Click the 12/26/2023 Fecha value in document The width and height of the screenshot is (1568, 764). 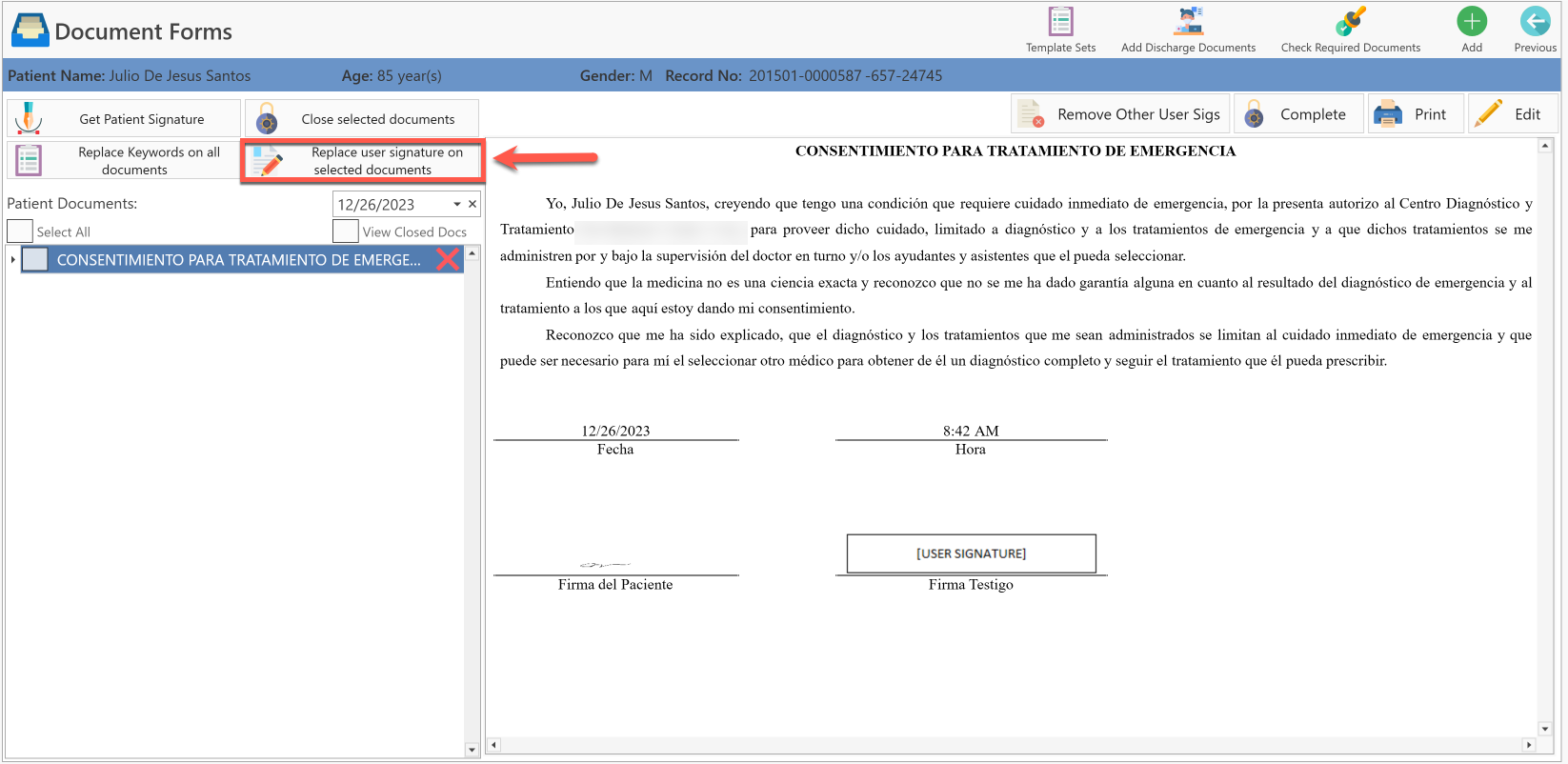point(615,431)
